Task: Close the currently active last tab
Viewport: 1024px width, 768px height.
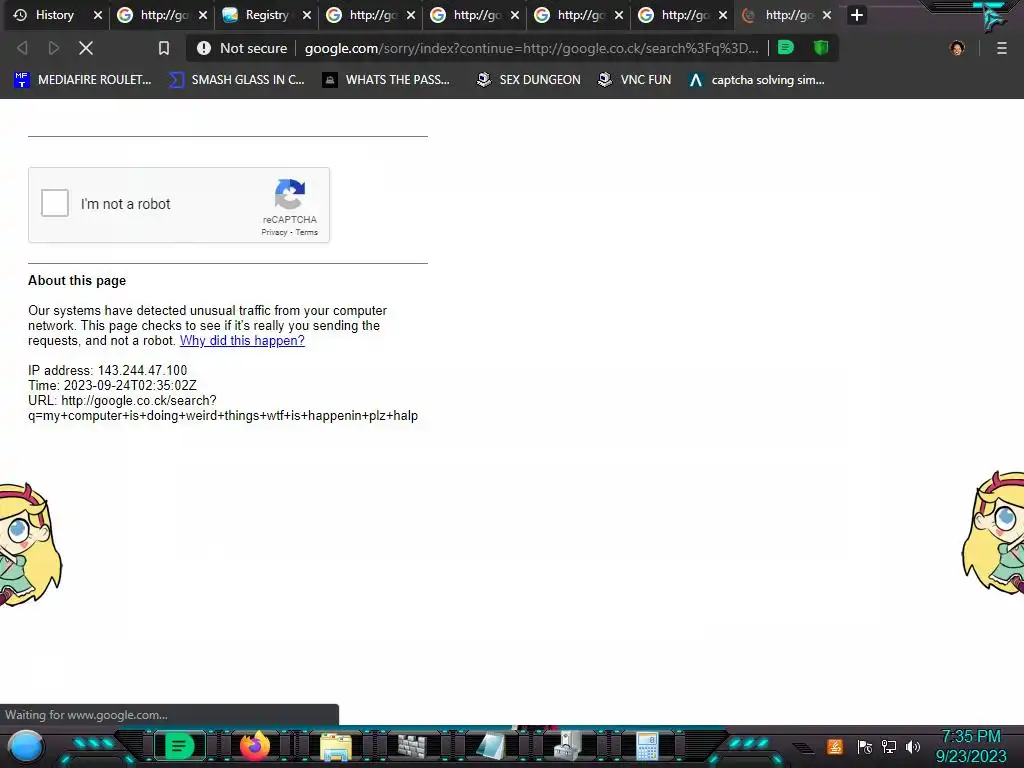Action: pyautogui.click(x=827, y=15)
